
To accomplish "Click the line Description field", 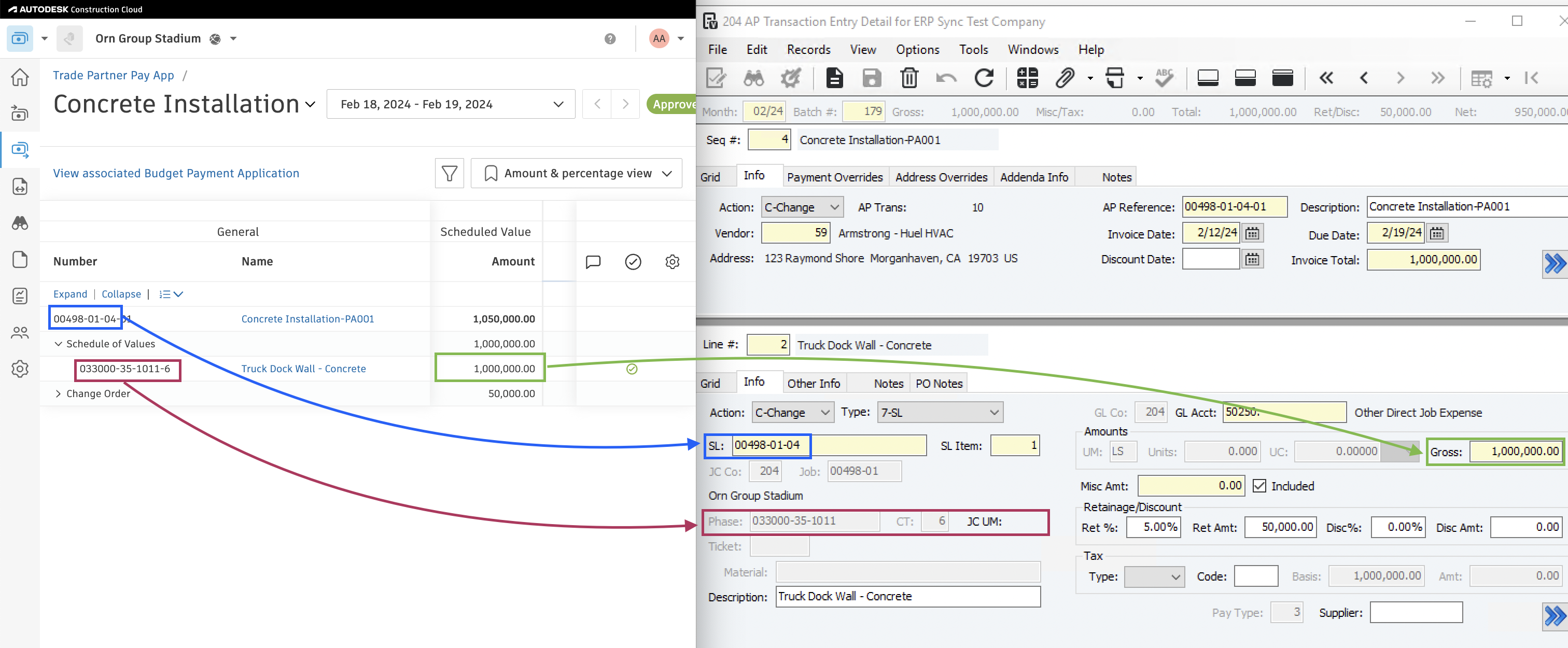I will [907, 597].
